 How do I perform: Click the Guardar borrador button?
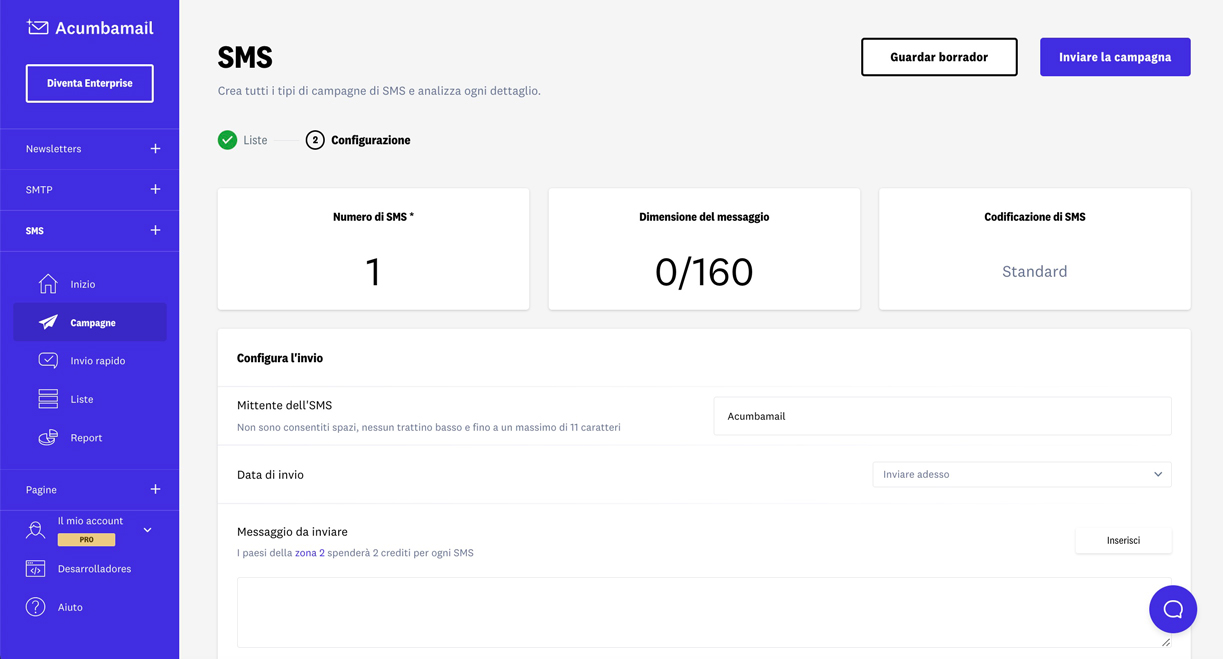coord(938,57)
